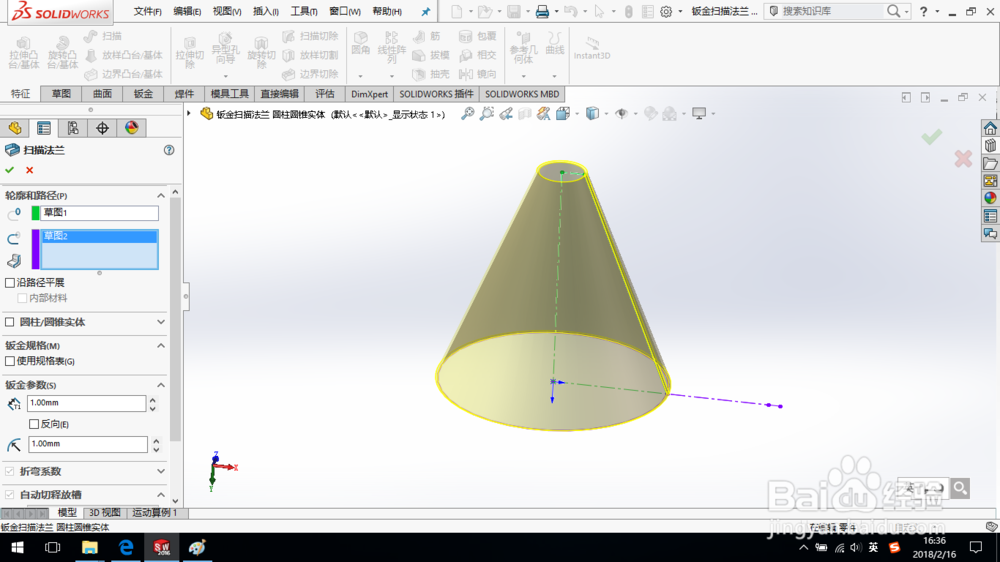Accept feature with large corner checkmark

pyautogui.click(x=932, y=136)
